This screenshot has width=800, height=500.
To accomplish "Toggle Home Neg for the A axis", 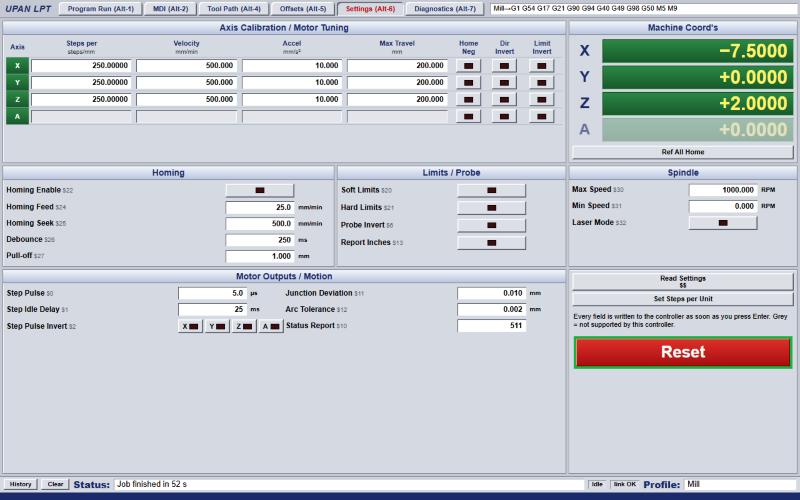I will click(x=468, y=116).
